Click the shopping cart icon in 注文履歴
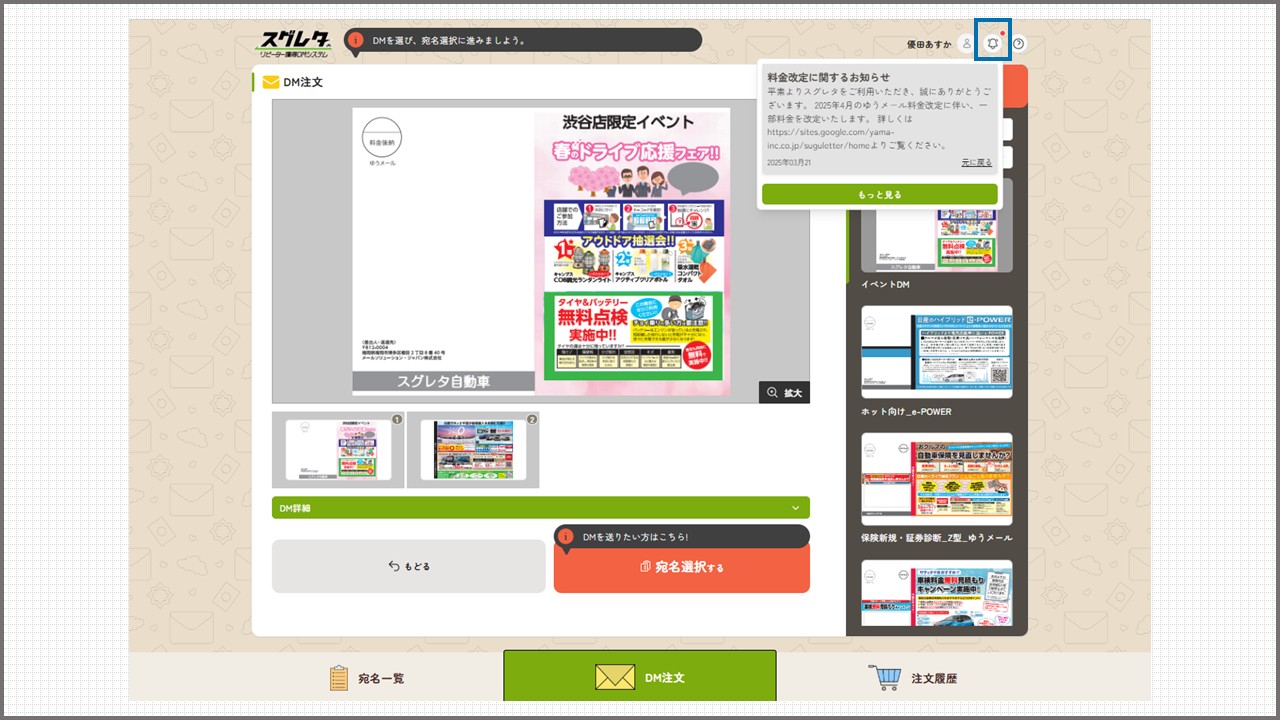 pyautogui.click(x=885, y=677)
